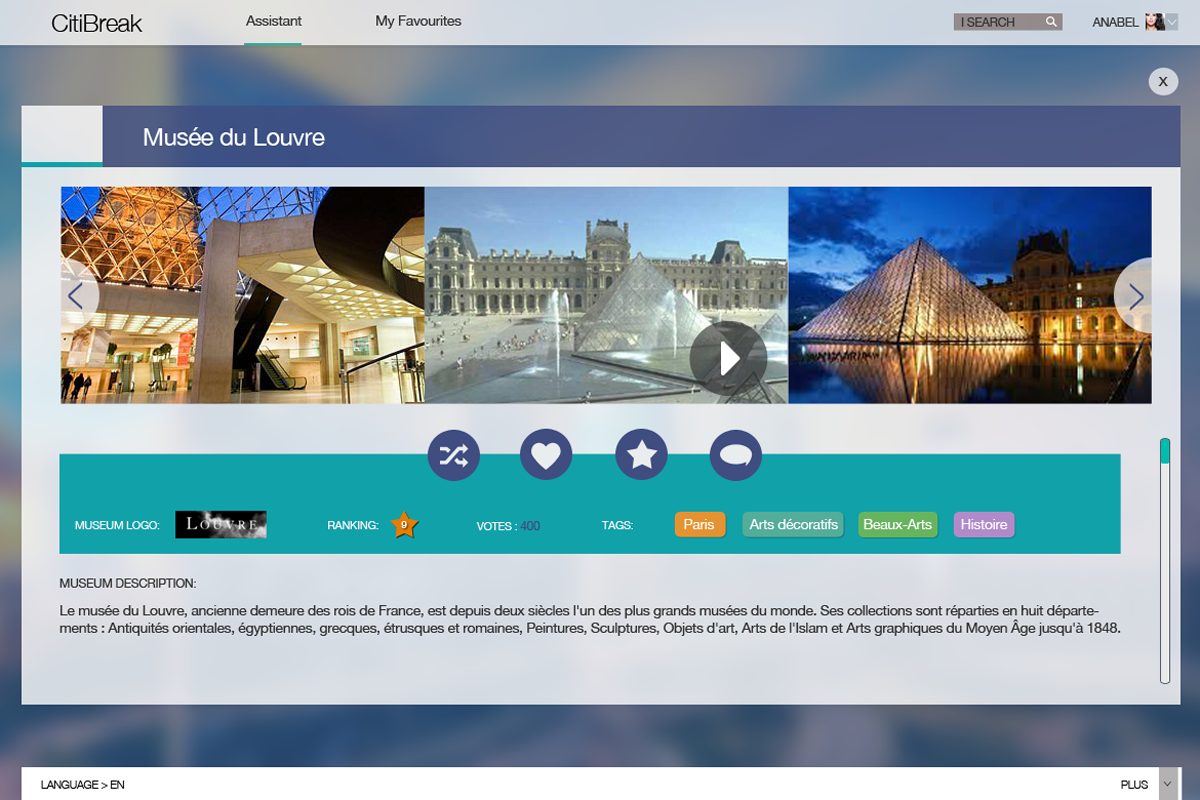Select the Arts décoratifs tag
Viewport: 1200px width, 800px height.
794,524
